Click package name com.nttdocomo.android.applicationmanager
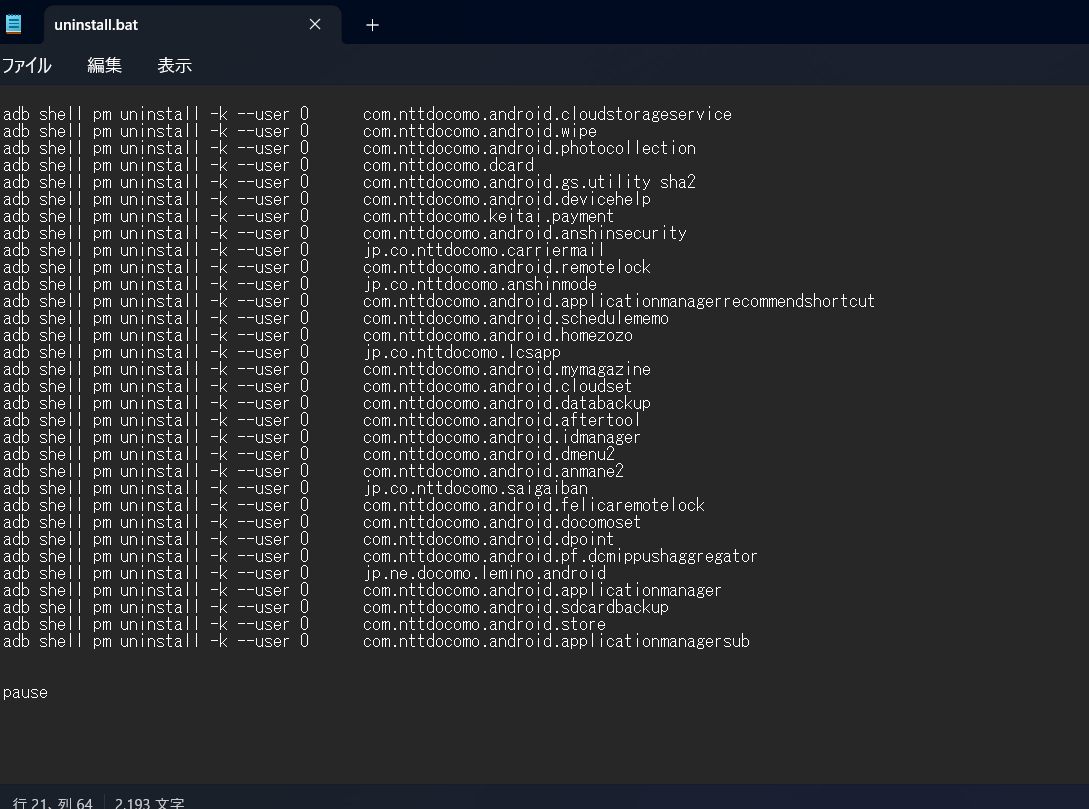This screenshot has width=1089, height=809. (x=542, y=590)
